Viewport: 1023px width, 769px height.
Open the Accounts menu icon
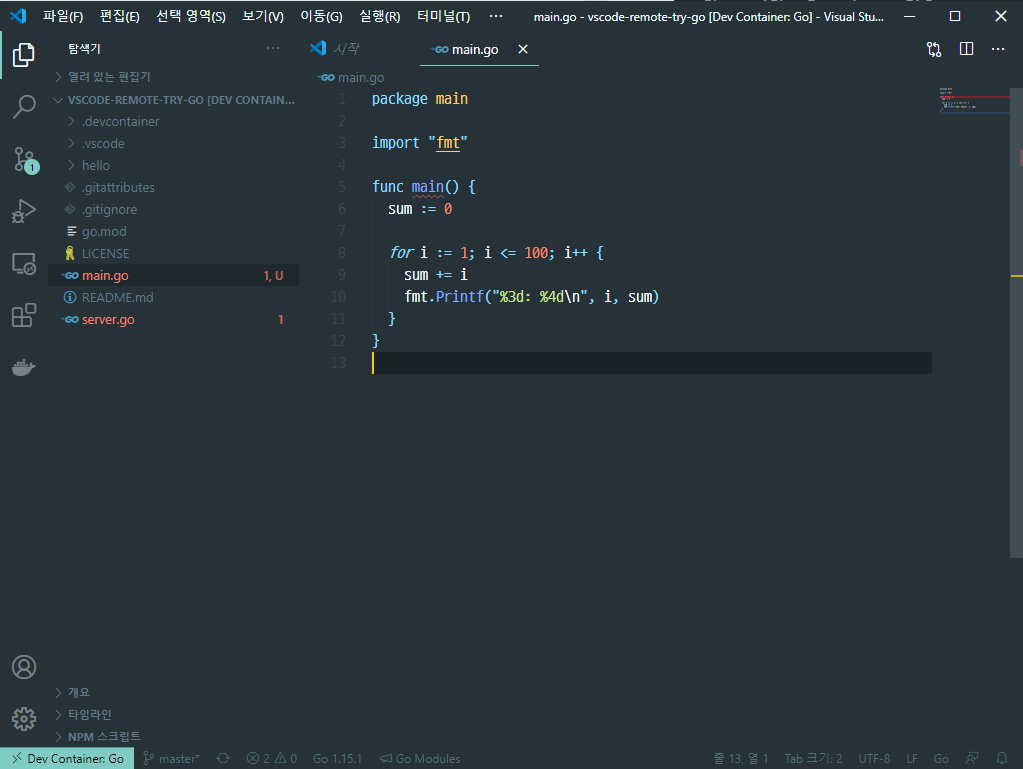[x=23, y=667]
